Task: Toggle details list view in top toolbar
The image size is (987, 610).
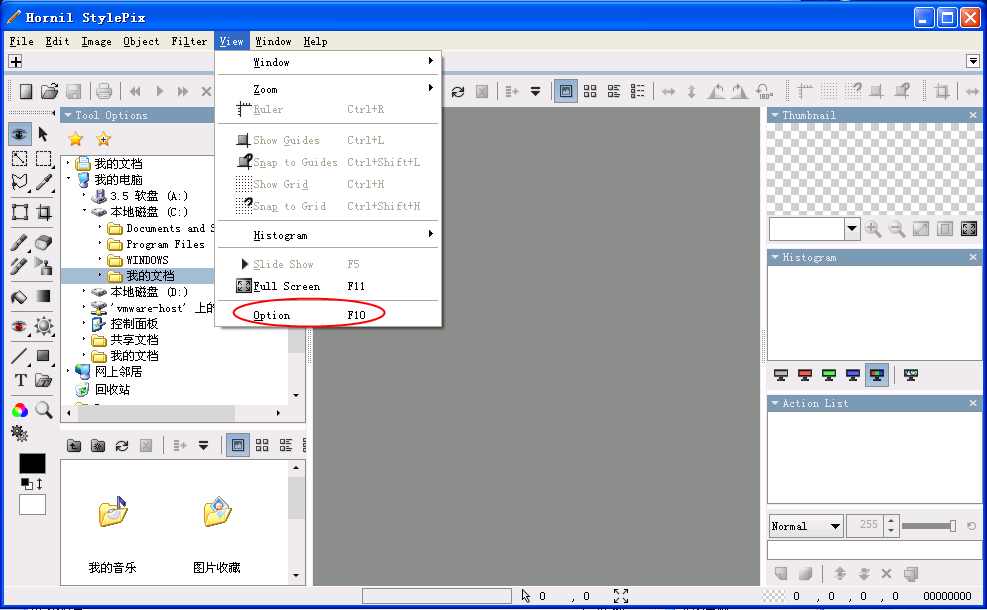Action: 638,92
